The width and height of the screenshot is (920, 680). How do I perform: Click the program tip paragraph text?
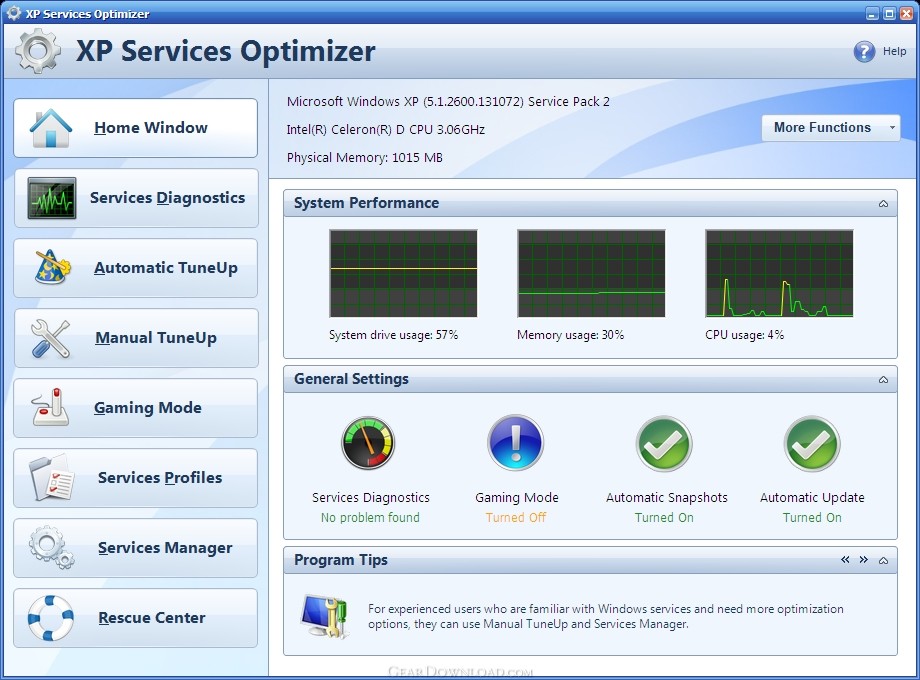click(x=606, y=616)
